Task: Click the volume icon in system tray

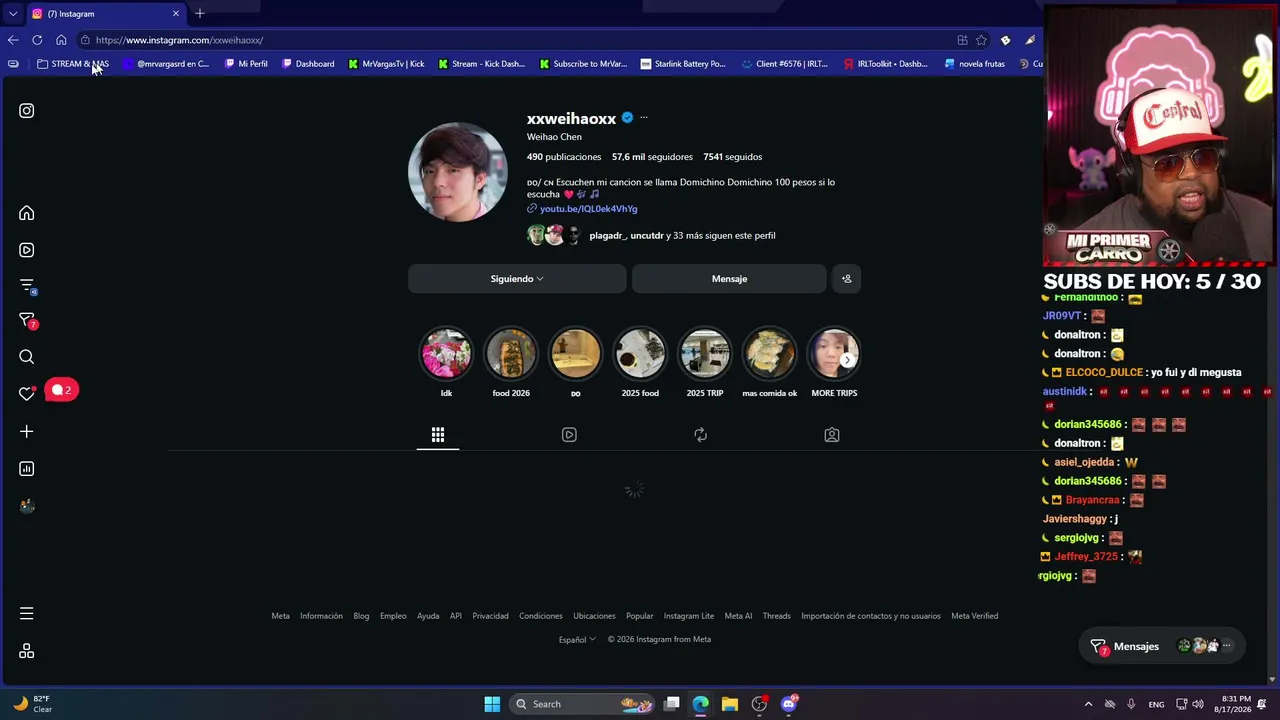Action: tap(1200, 704)
